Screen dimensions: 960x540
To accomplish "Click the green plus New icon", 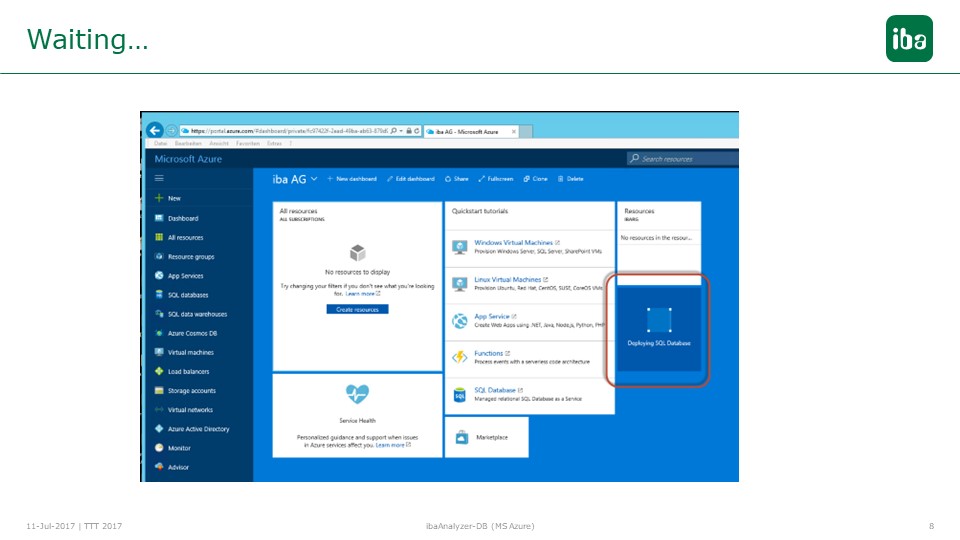I will click(159, 198).
